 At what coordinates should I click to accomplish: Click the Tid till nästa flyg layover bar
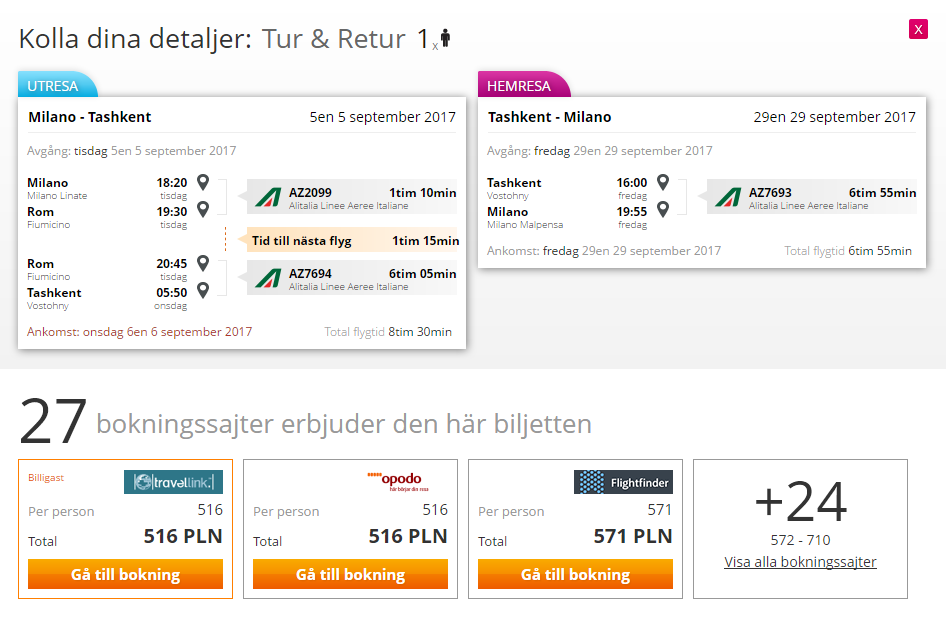click(x=352, y=241)
